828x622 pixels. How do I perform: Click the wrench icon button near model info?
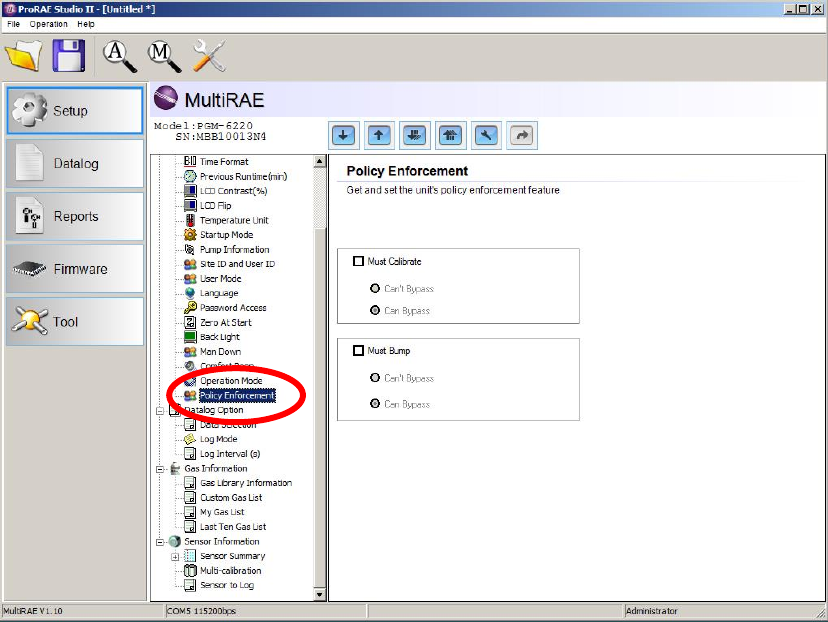486,136
